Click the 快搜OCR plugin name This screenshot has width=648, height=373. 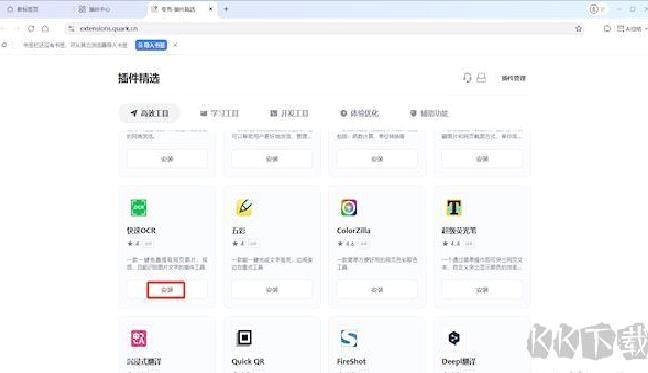click(x=141, y=230)
